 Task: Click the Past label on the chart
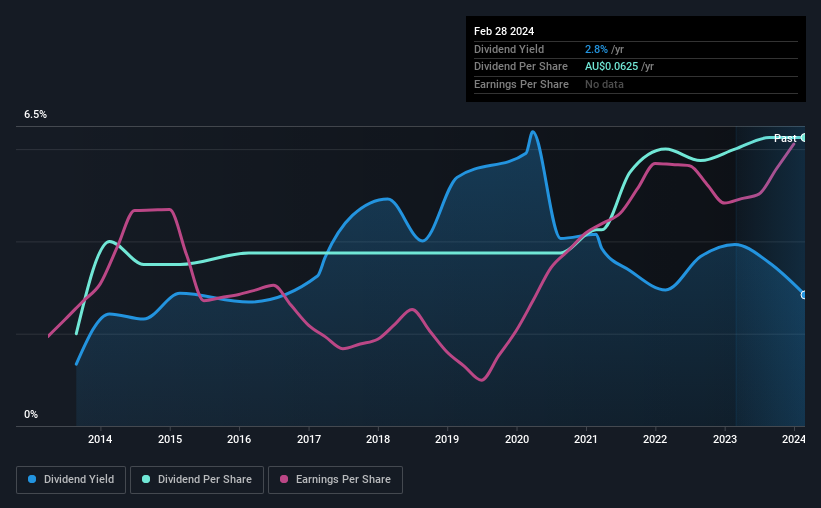(785, 138)
